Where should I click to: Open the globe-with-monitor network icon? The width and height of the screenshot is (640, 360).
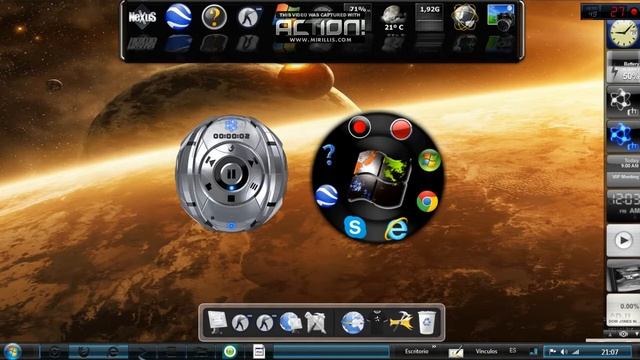tap(290, 322)
